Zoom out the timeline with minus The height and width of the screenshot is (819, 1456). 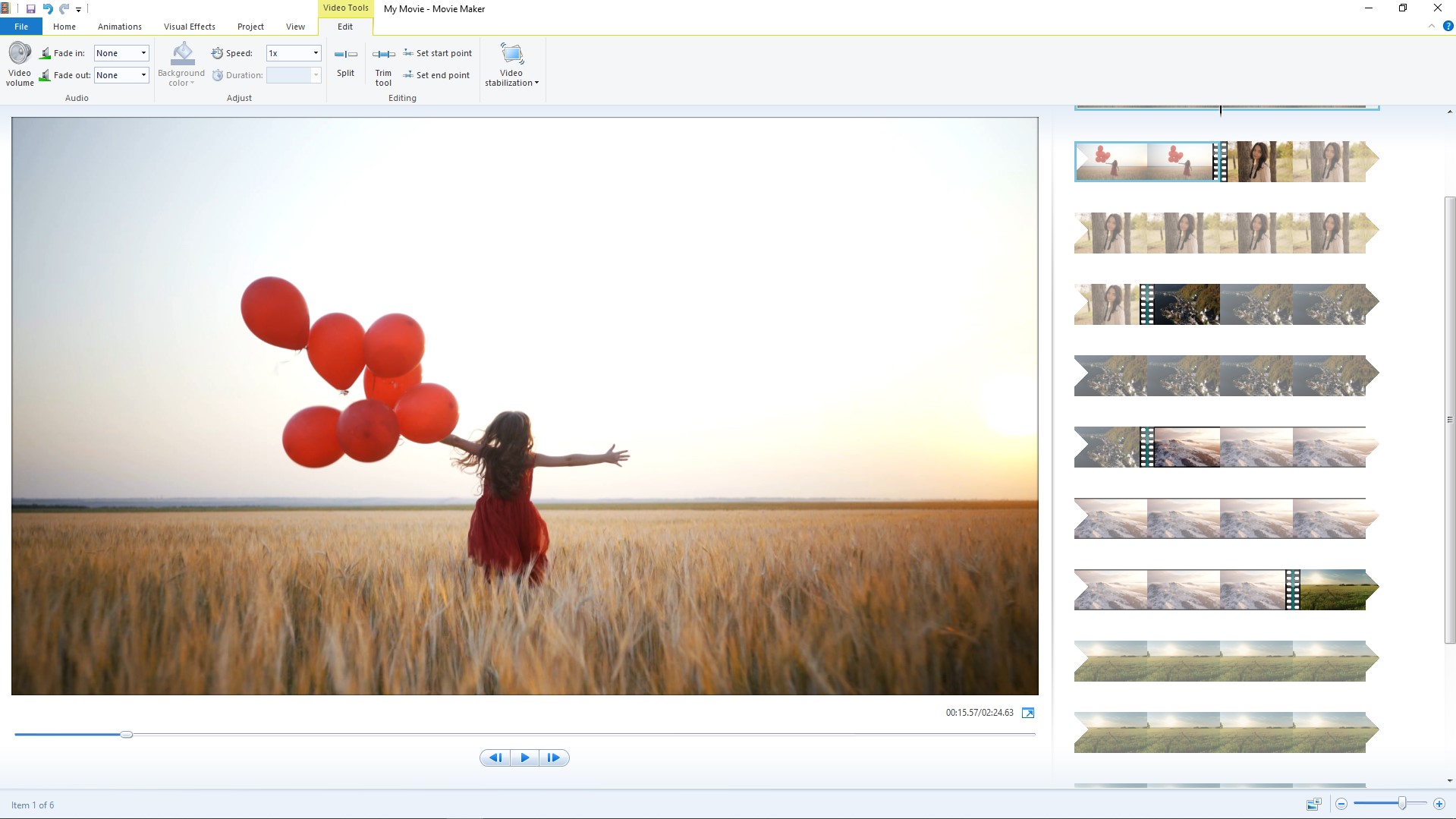1341,803
